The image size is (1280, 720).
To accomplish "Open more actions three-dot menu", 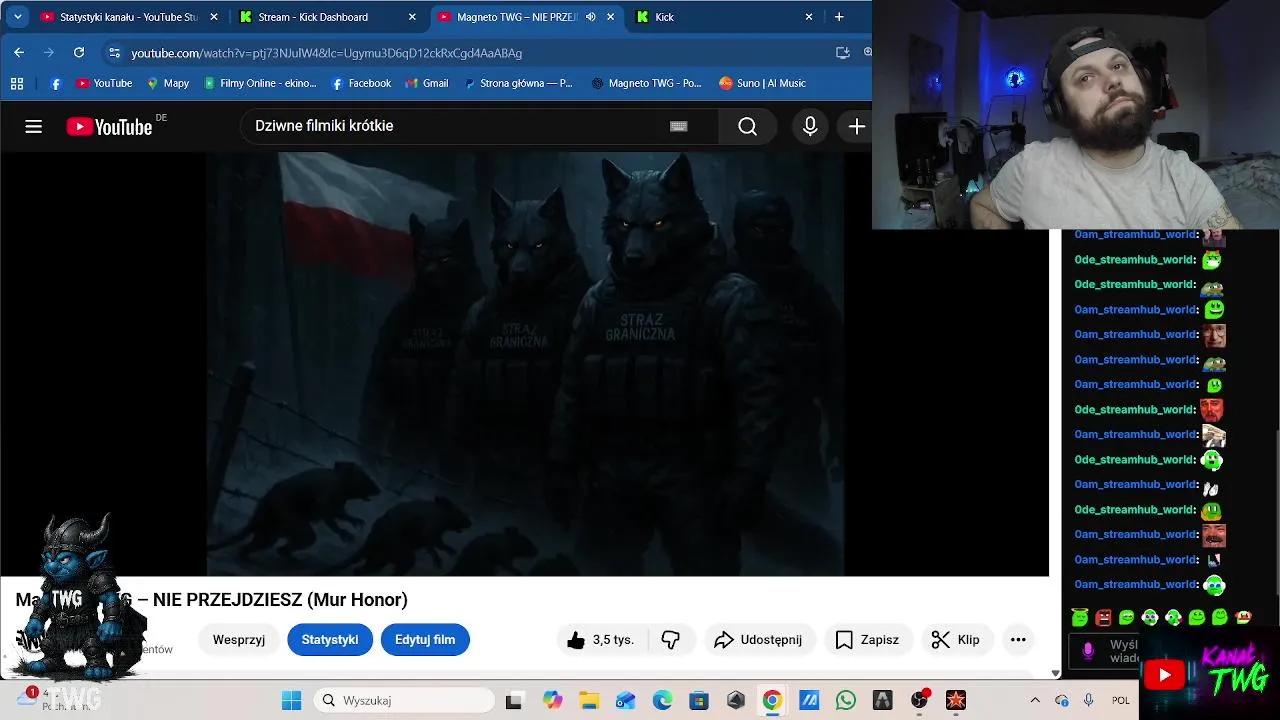I will tap(1018, 640).
